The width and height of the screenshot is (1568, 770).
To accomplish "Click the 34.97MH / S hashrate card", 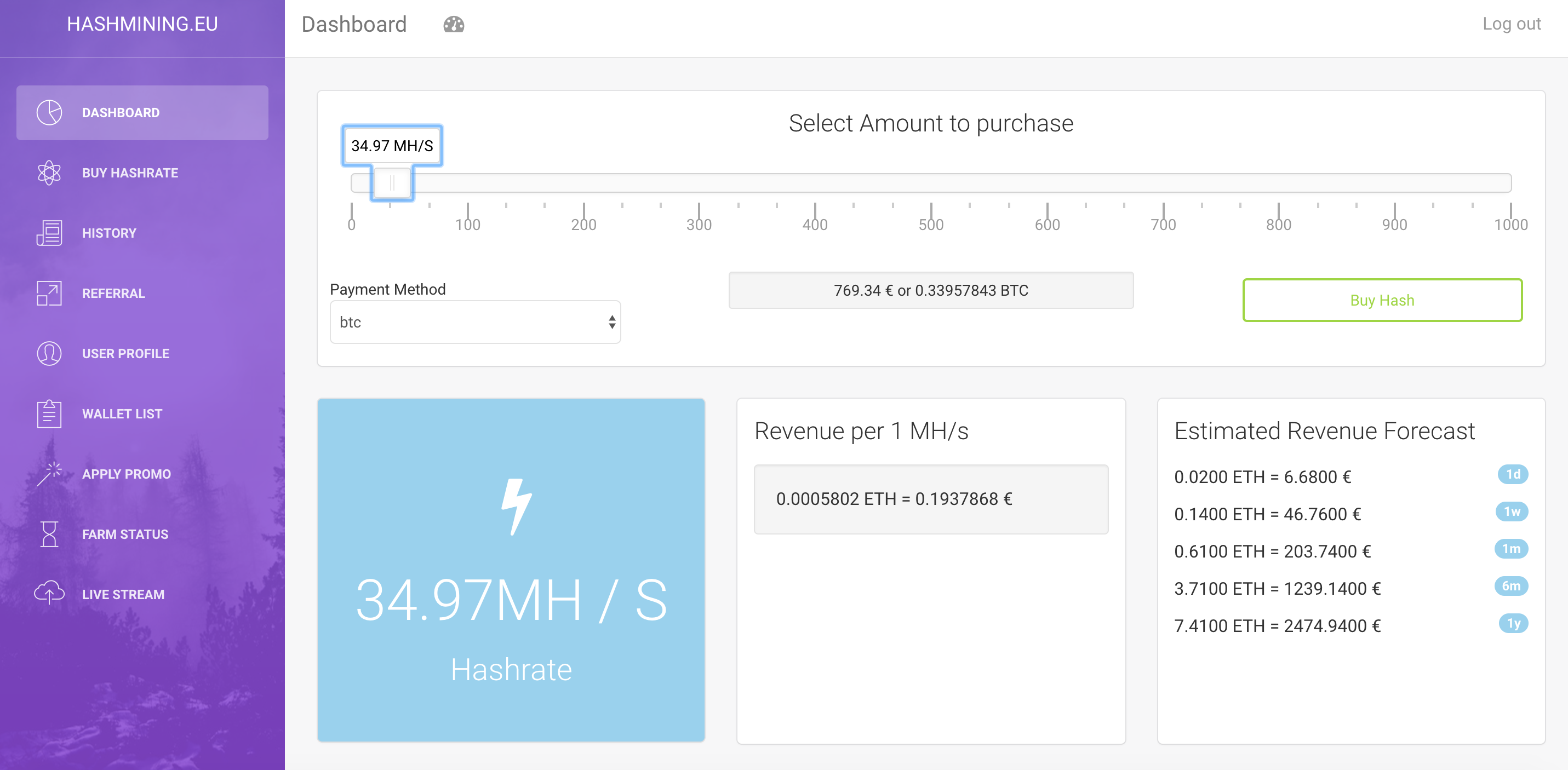I will (x=511, y=570).
